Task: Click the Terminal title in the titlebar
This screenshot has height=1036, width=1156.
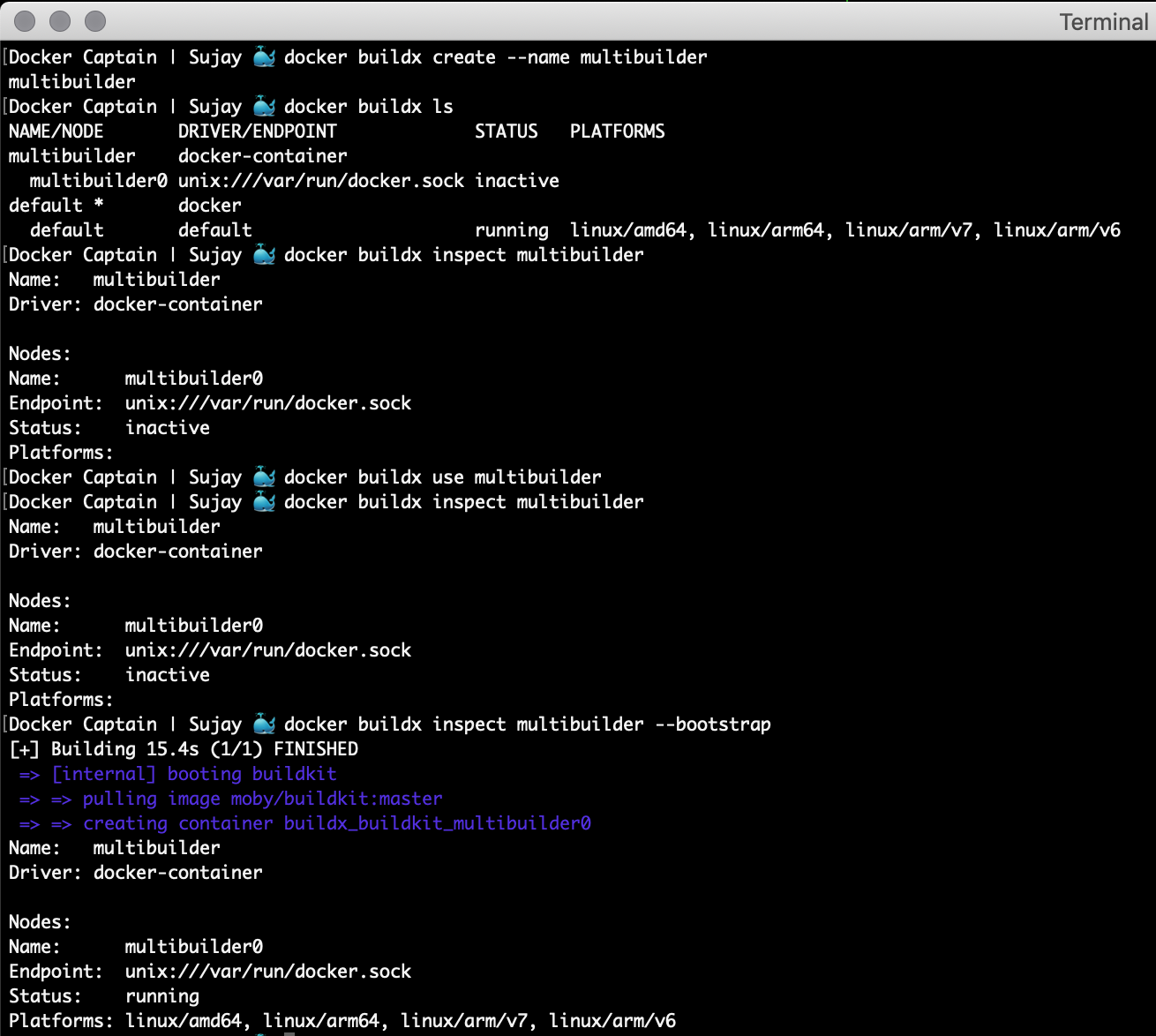Action: 1102,21
